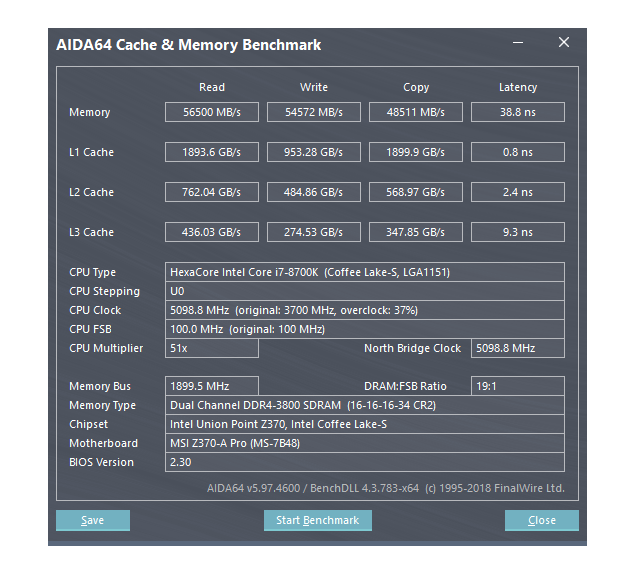Click the BIOS Version label
The height and width of the screenshot is (588, 637).
(101, 462)
